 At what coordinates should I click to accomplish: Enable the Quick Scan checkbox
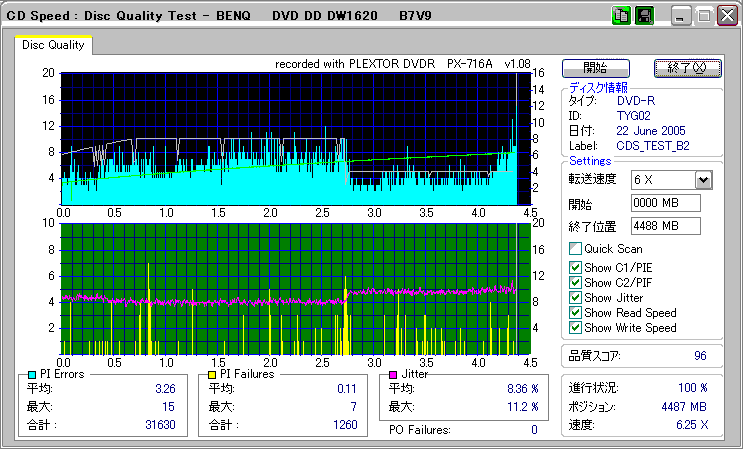[575, 249]
